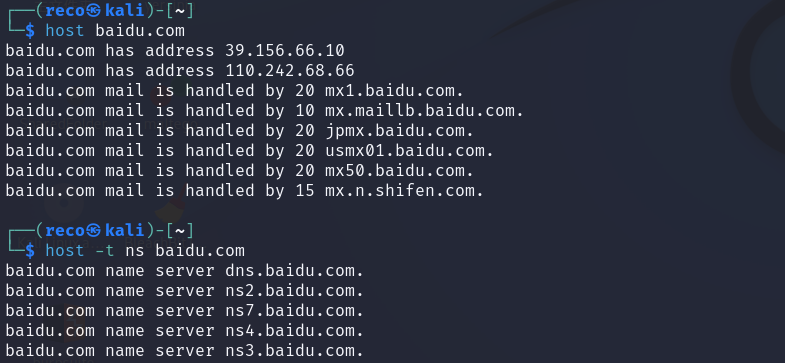This screenshot has height=363, width=785.
Task: Click the dns.baidu.com name server
Action: pos(294,271)
